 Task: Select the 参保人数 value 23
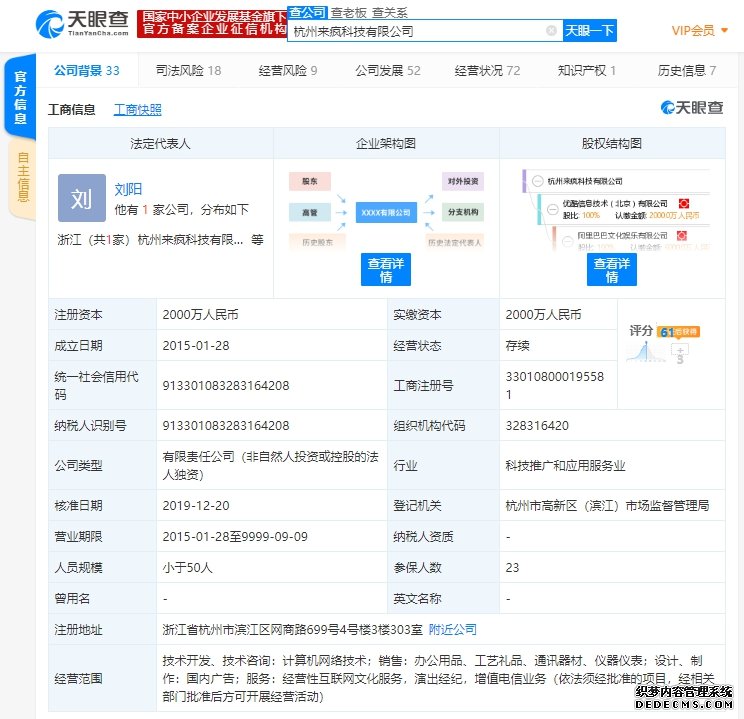pyautogui.click(x=512, y=568)
